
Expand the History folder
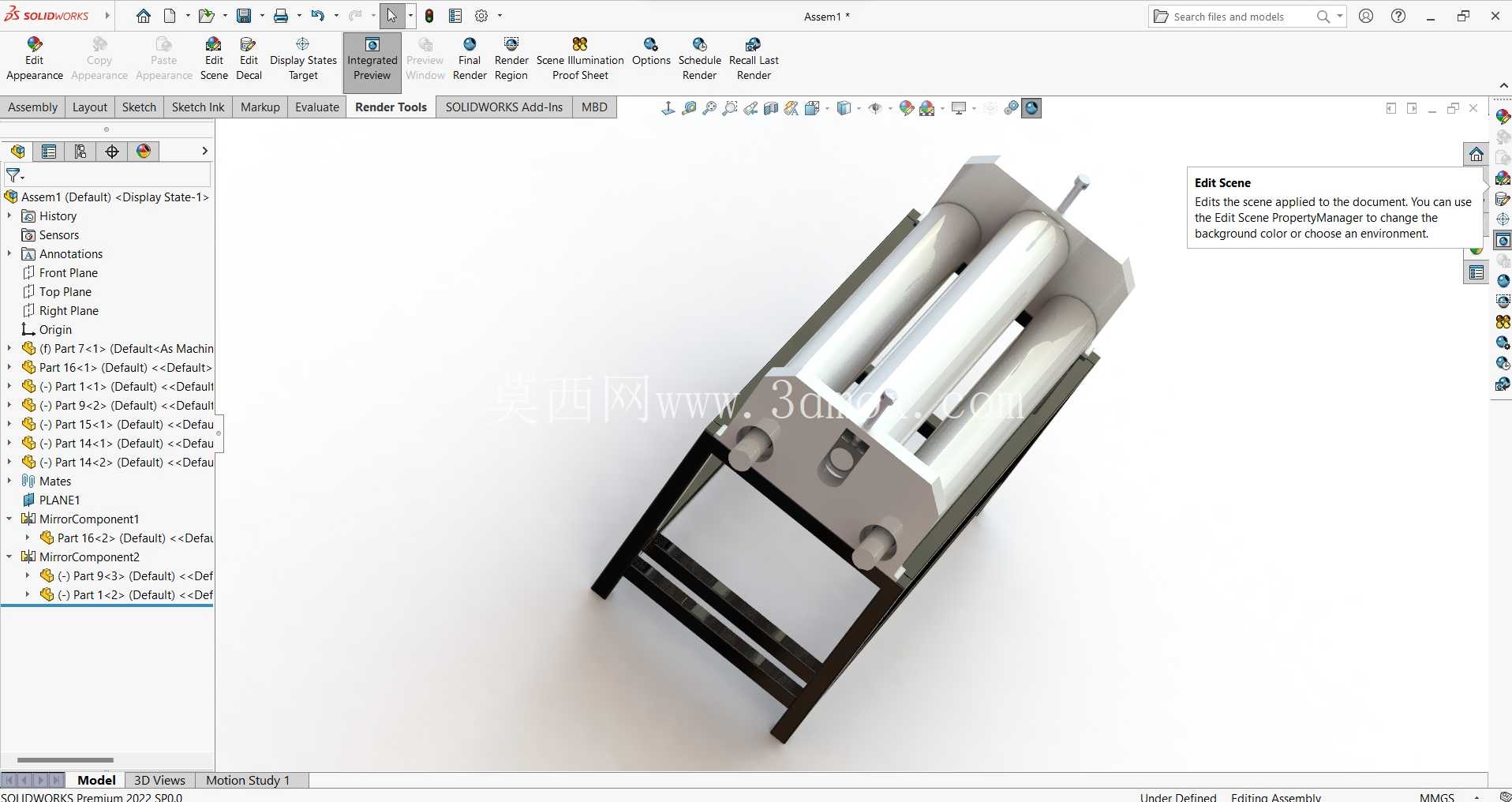click(x=9, y=215)
